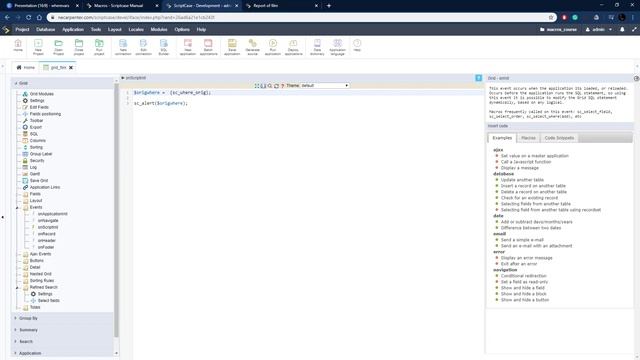This screenshot has width=640, height=360.
Task: Collapse the Events tree node arrow
Action: click(x=18, y=208)
